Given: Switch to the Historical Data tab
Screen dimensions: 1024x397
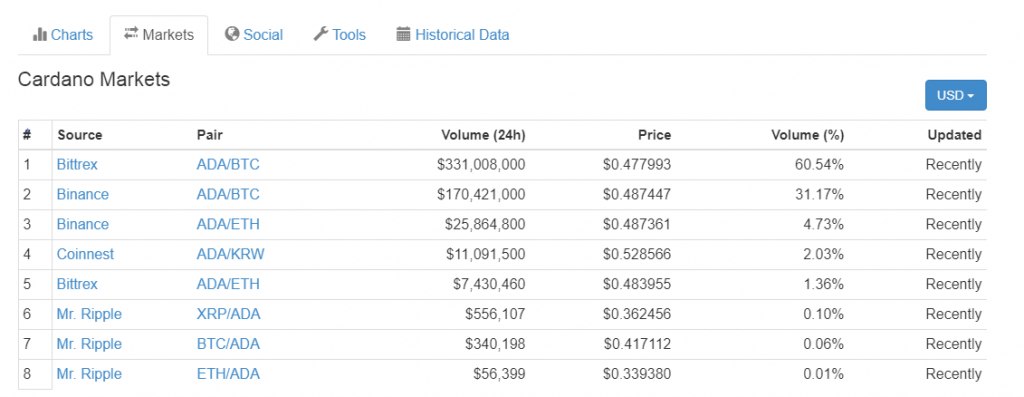Looking at the screenshot, I should pos(453,35).
